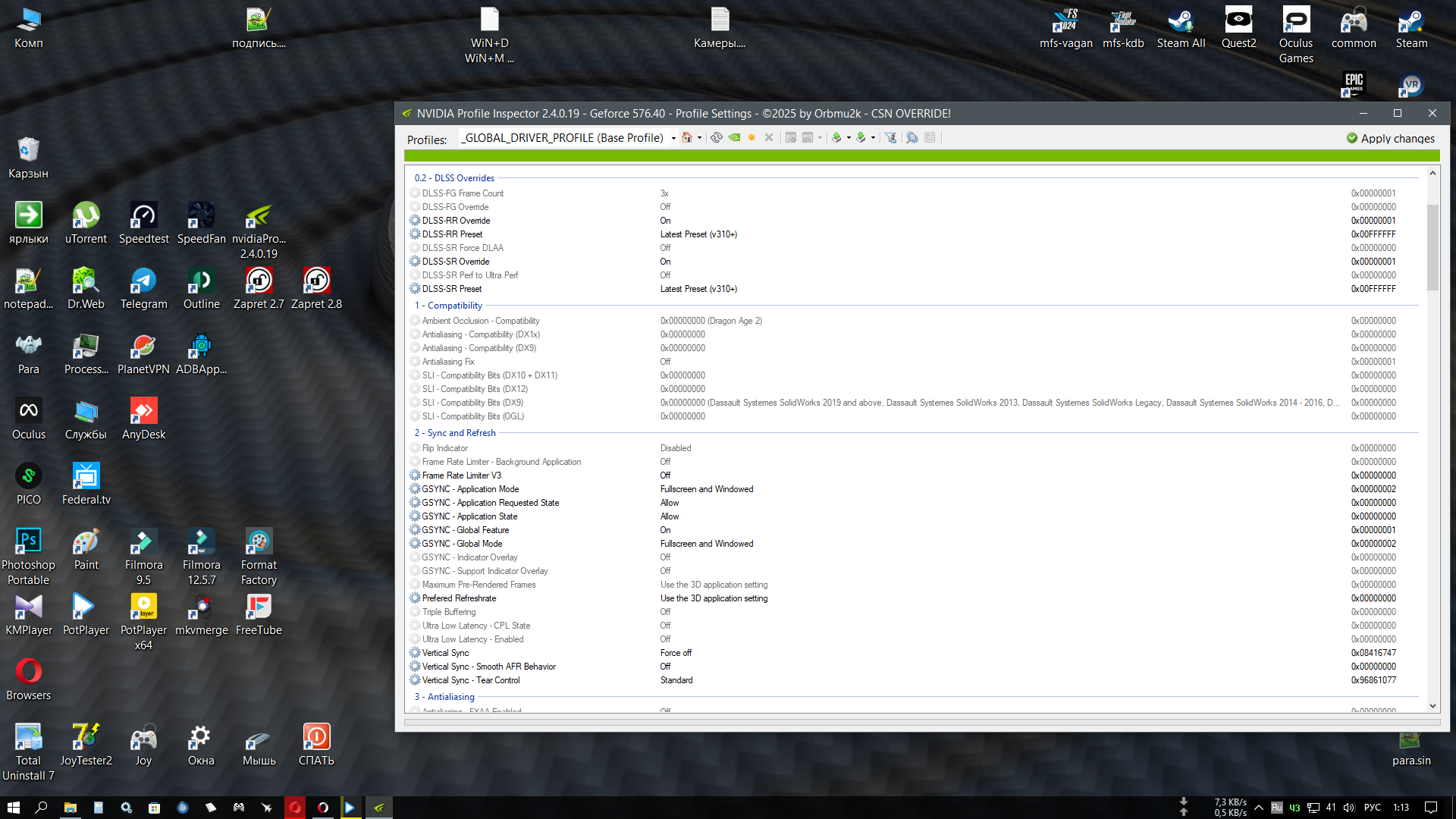Click the refresh settings icon

(716, 137)
